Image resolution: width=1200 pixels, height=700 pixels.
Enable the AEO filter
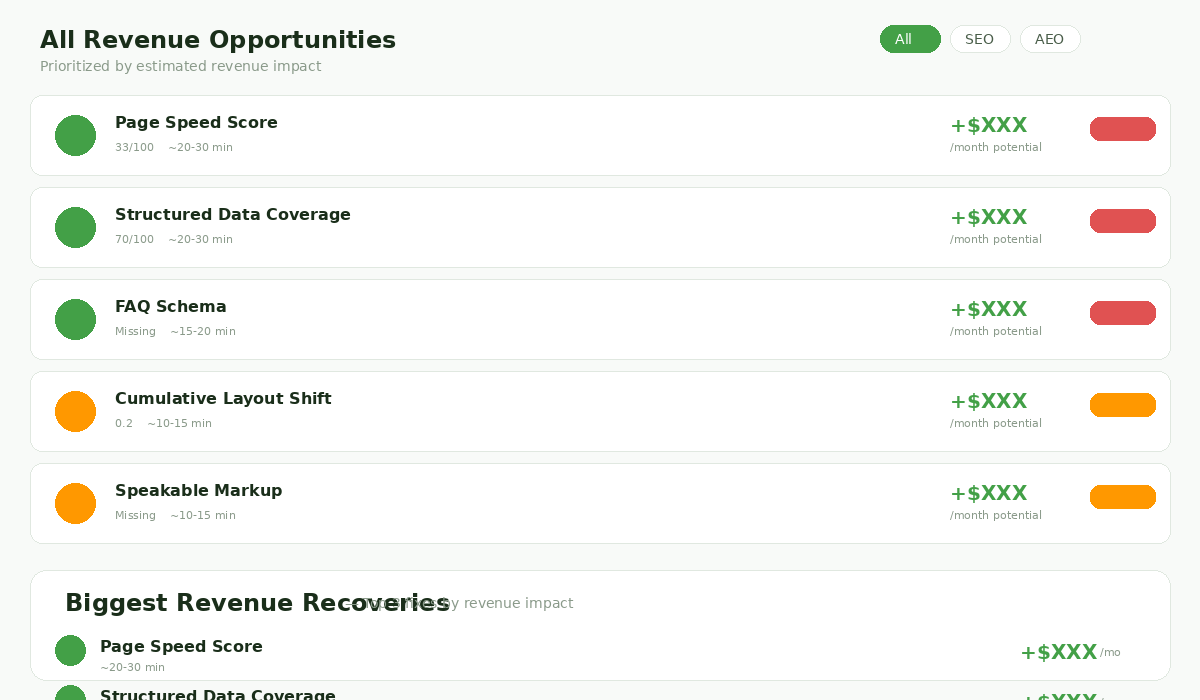[1050, 39]
